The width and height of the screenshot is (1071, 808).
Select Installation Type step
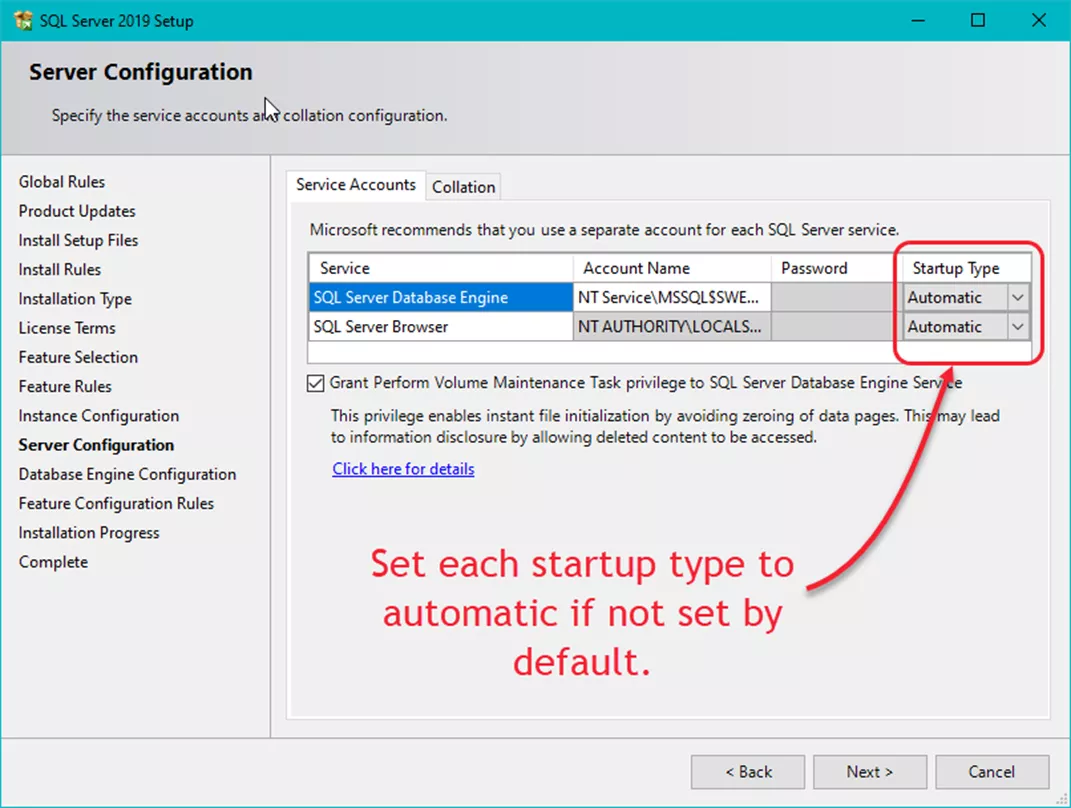[x=75, y=299]
